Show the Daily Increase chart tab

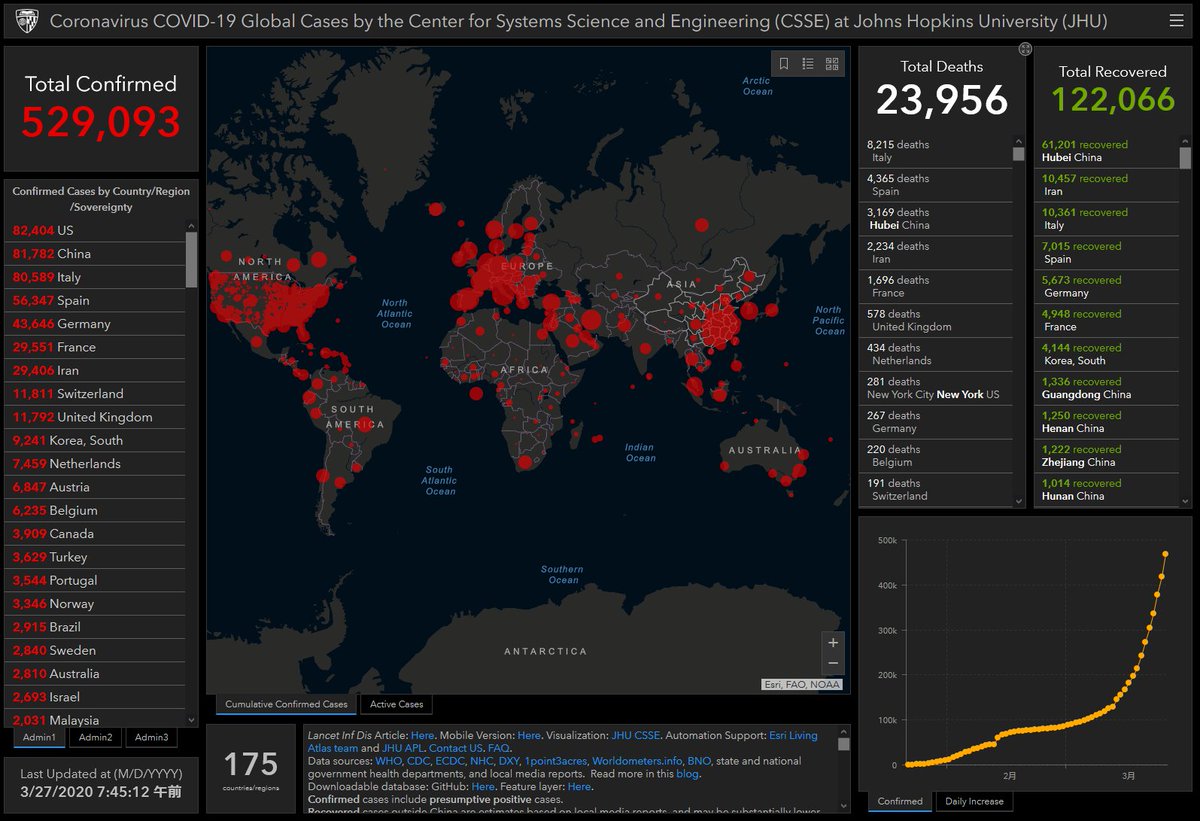[974, 801]
